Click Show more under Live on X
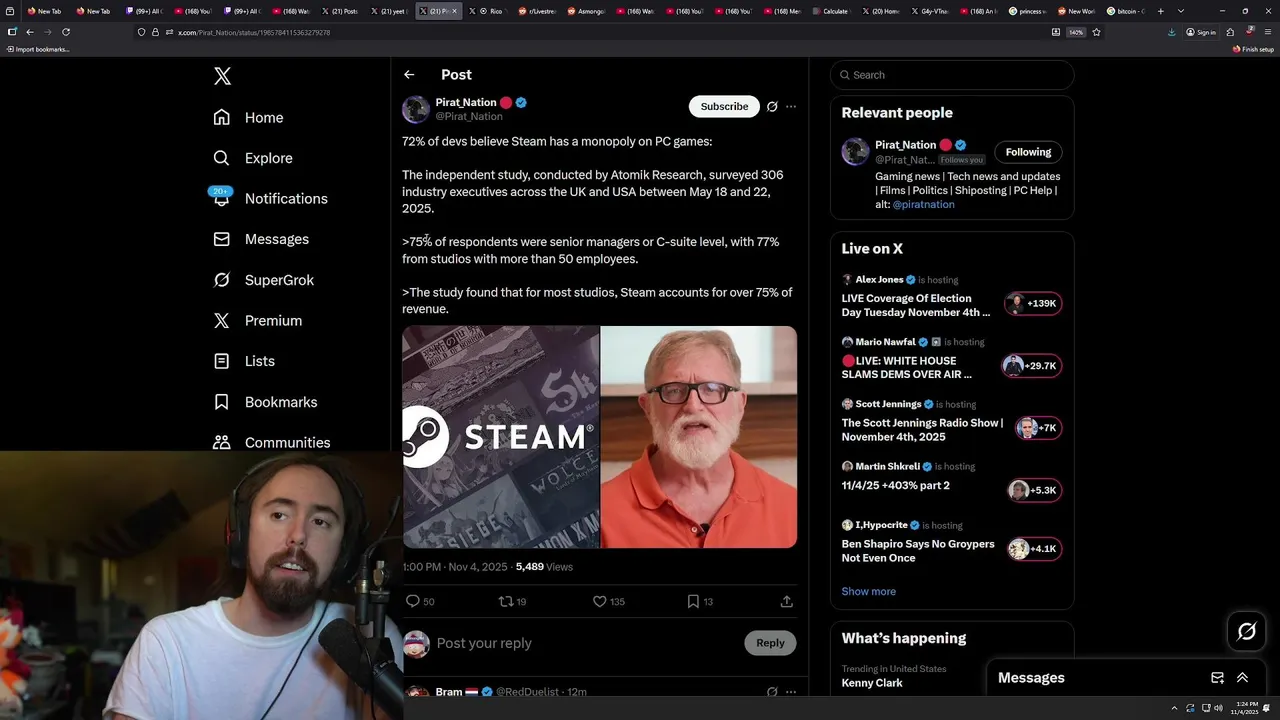 click(868, 591)
